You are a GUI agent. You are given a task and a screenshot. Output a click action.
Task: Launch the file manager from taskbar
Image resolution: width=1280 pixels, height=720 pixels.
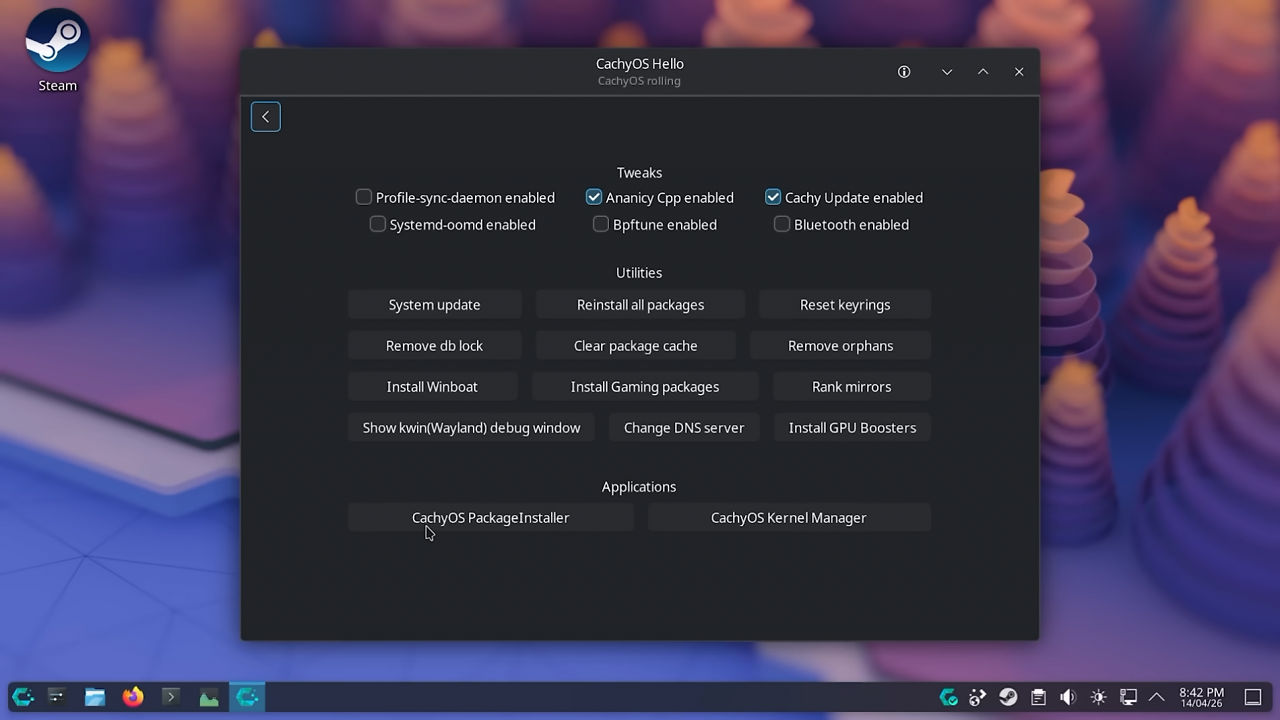pos(95,697)
